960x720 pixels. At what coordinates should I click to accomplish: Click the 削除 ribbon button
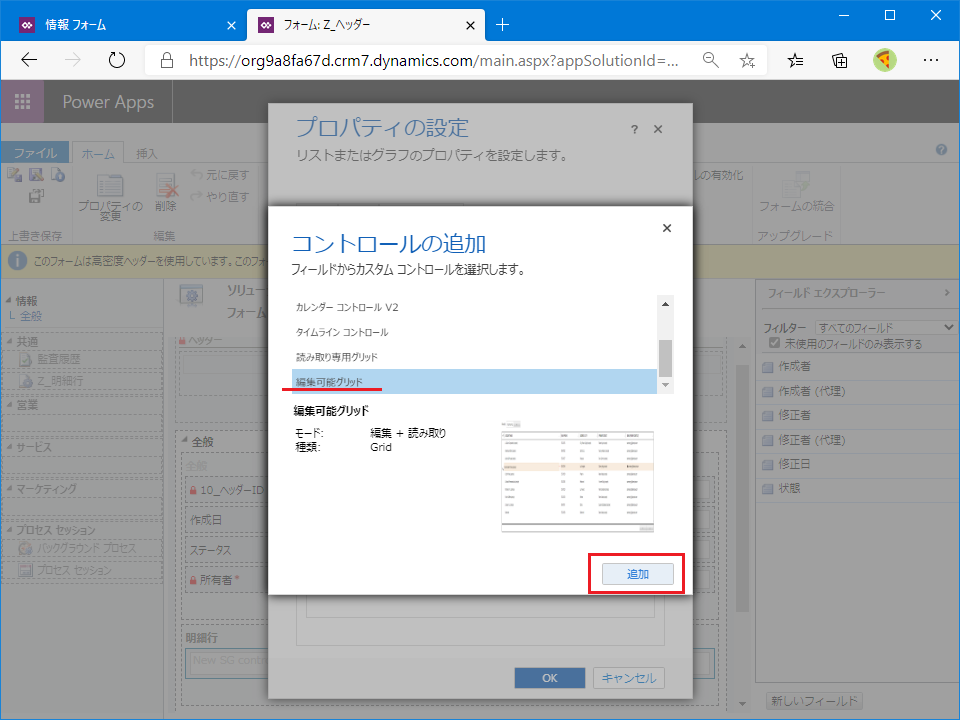165,193
